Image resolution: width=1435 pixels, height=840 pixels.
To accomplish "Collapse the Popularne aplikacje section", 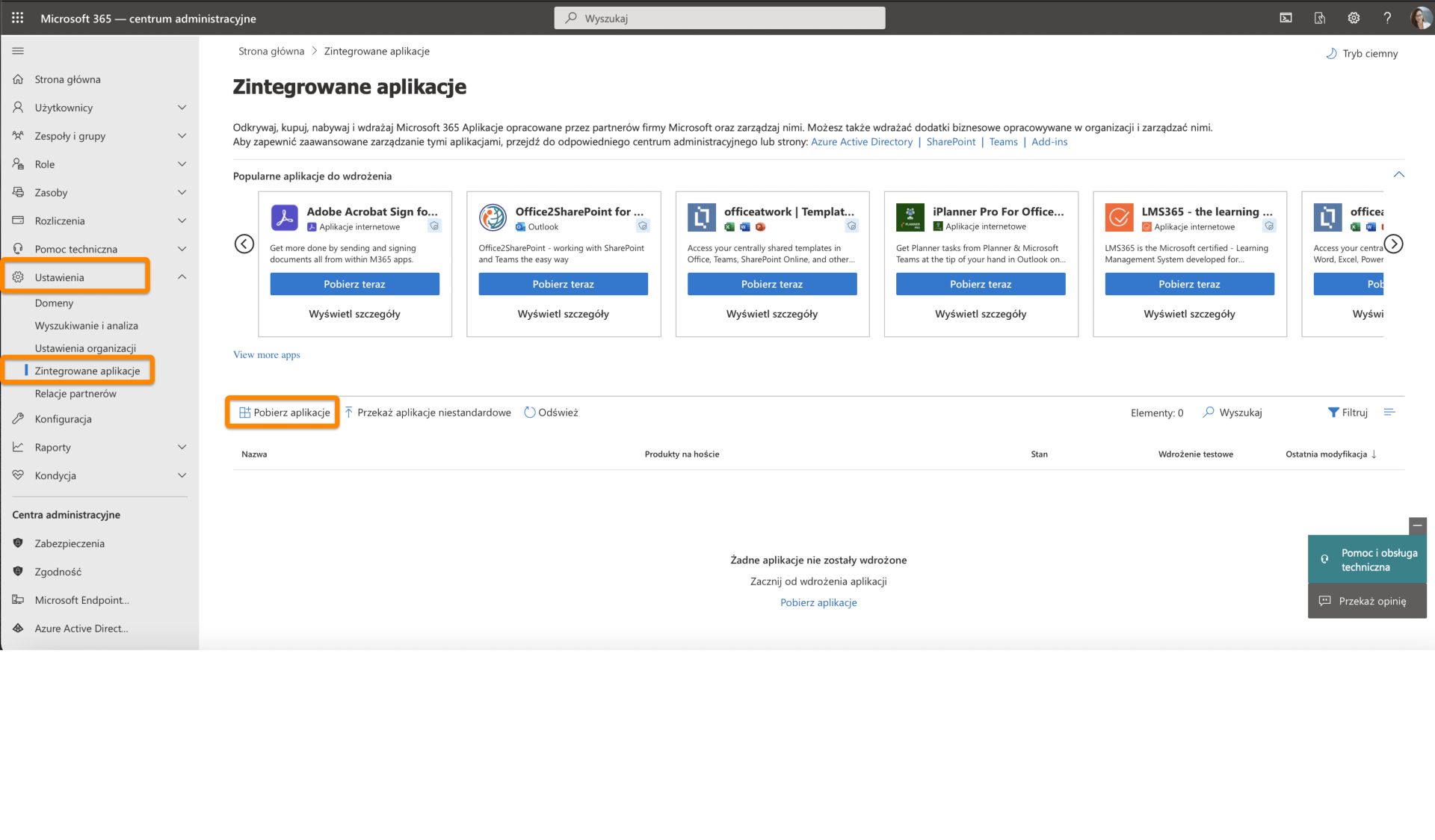I will click(1398, 175).
